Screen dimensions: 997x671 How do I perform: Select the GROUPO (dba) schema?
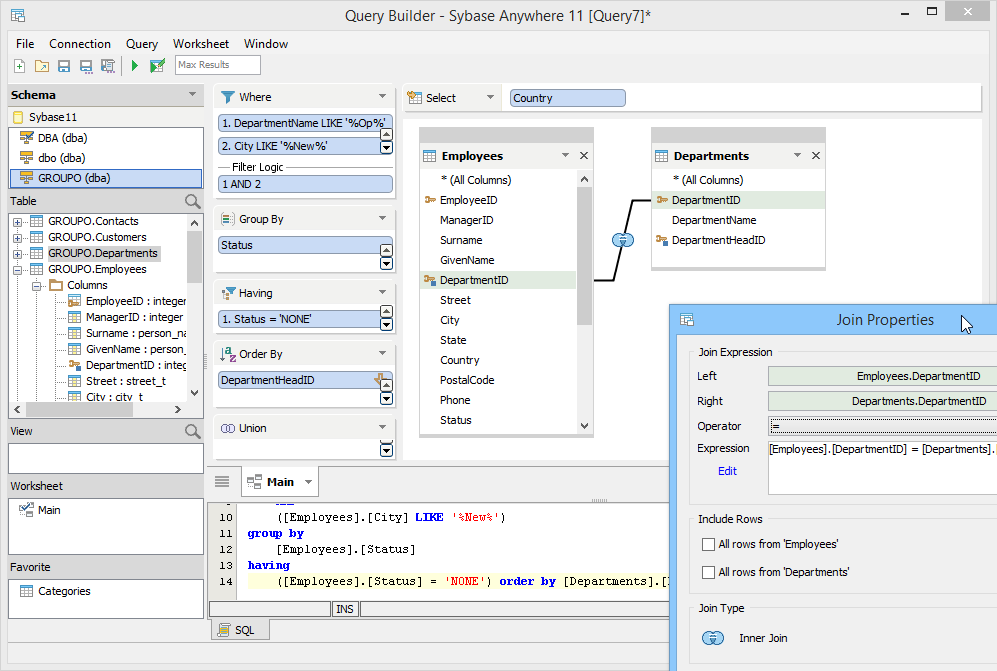coord(106,178)
